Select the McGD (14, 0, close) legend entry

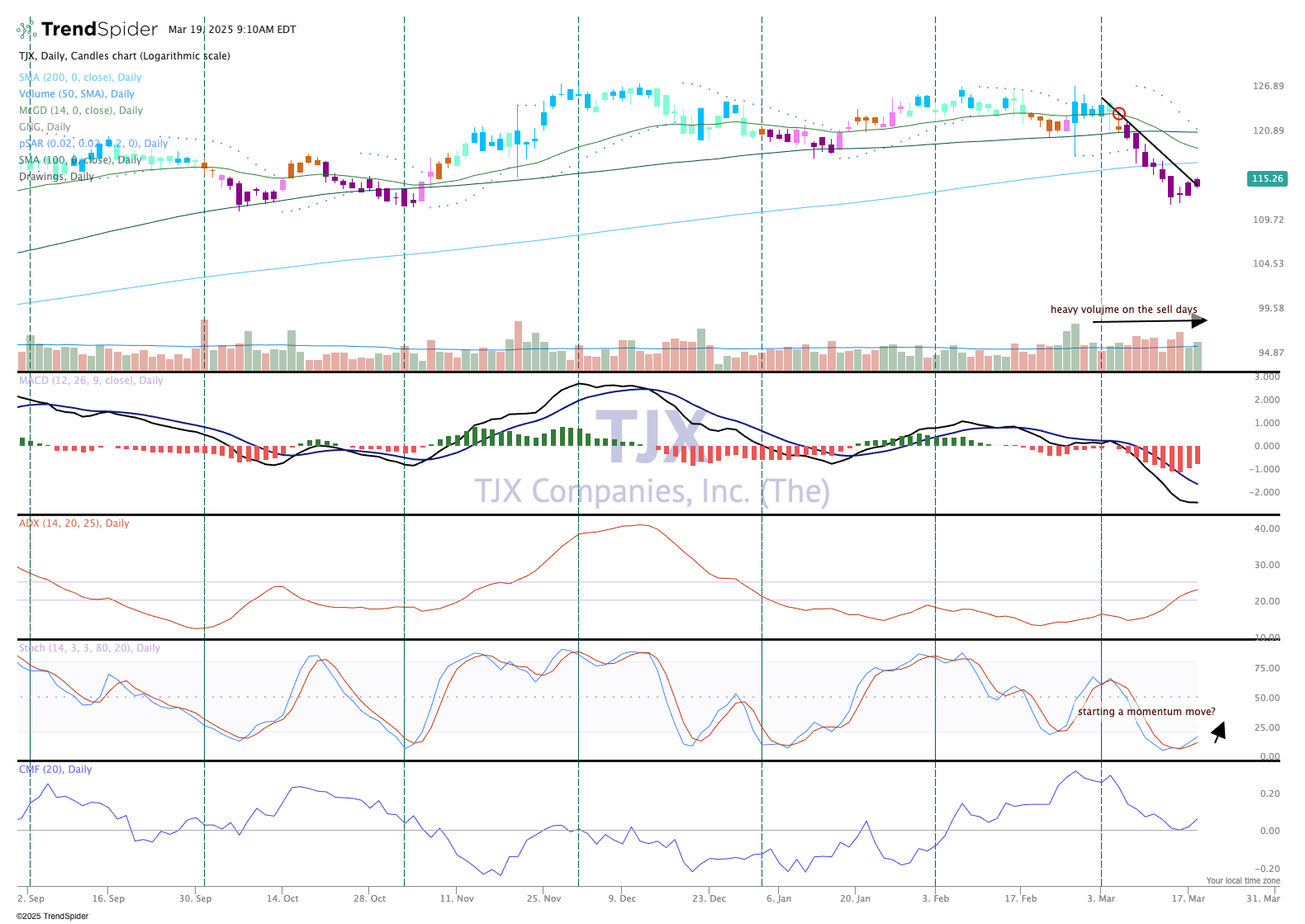pyautogui.click(x=81, y=111)
